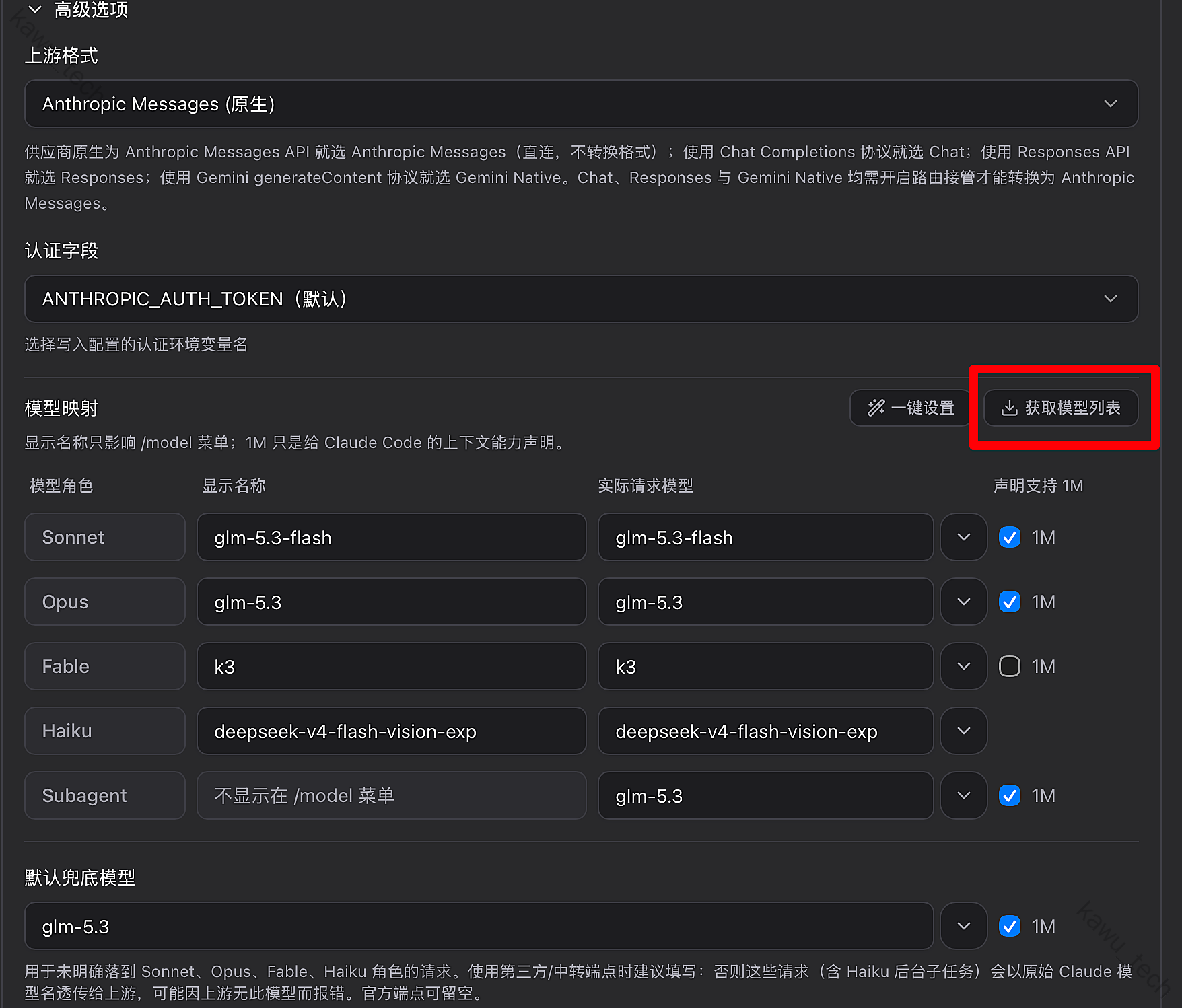Enable the Fable row 1M checkbox
The height and width of the screenshot is (1008, 1182).
1010,666
